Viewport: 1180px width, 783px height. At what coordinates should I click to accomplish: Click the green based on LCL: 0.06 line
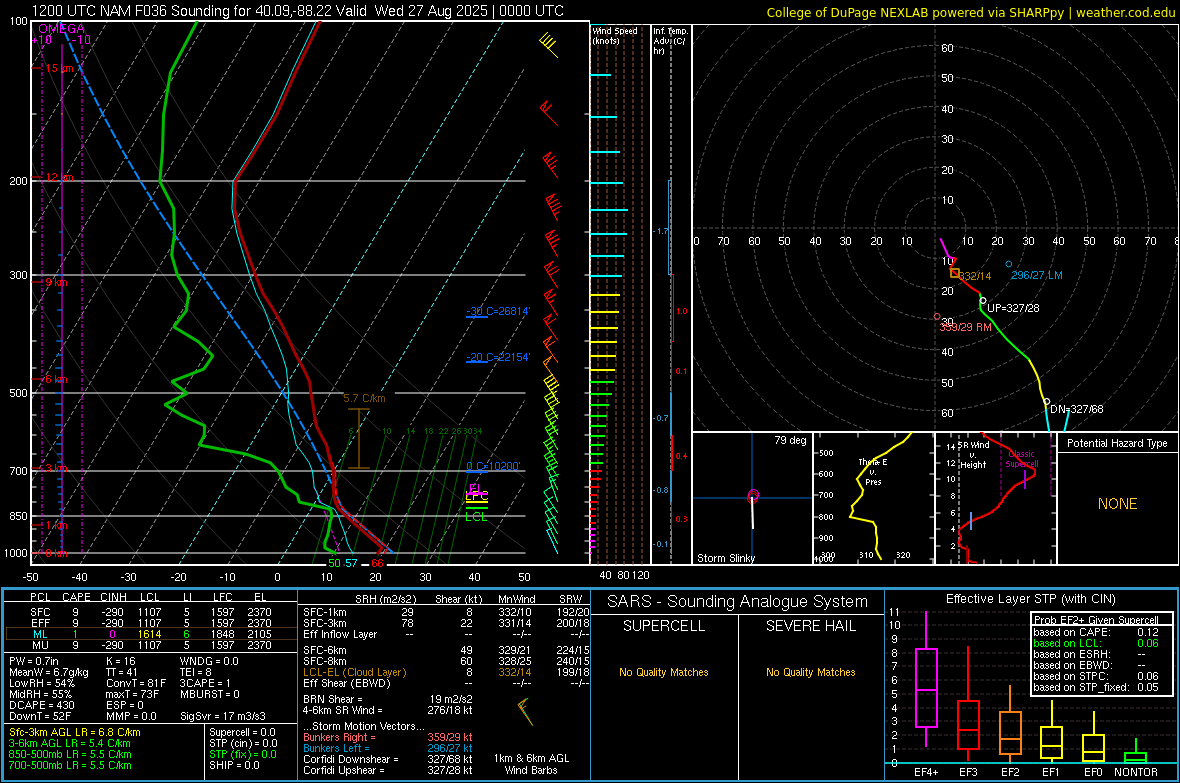1096,643
